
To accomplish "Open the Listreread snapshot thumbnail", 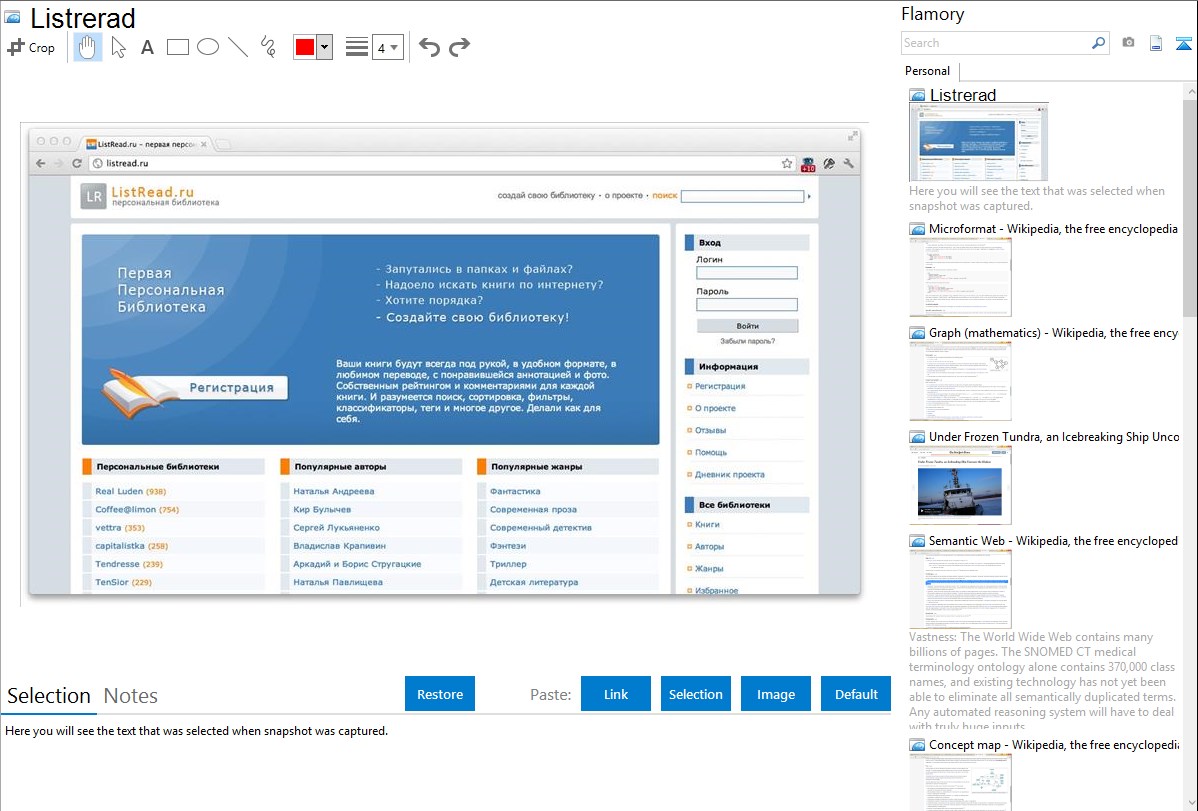I will (x=979, y=142).
